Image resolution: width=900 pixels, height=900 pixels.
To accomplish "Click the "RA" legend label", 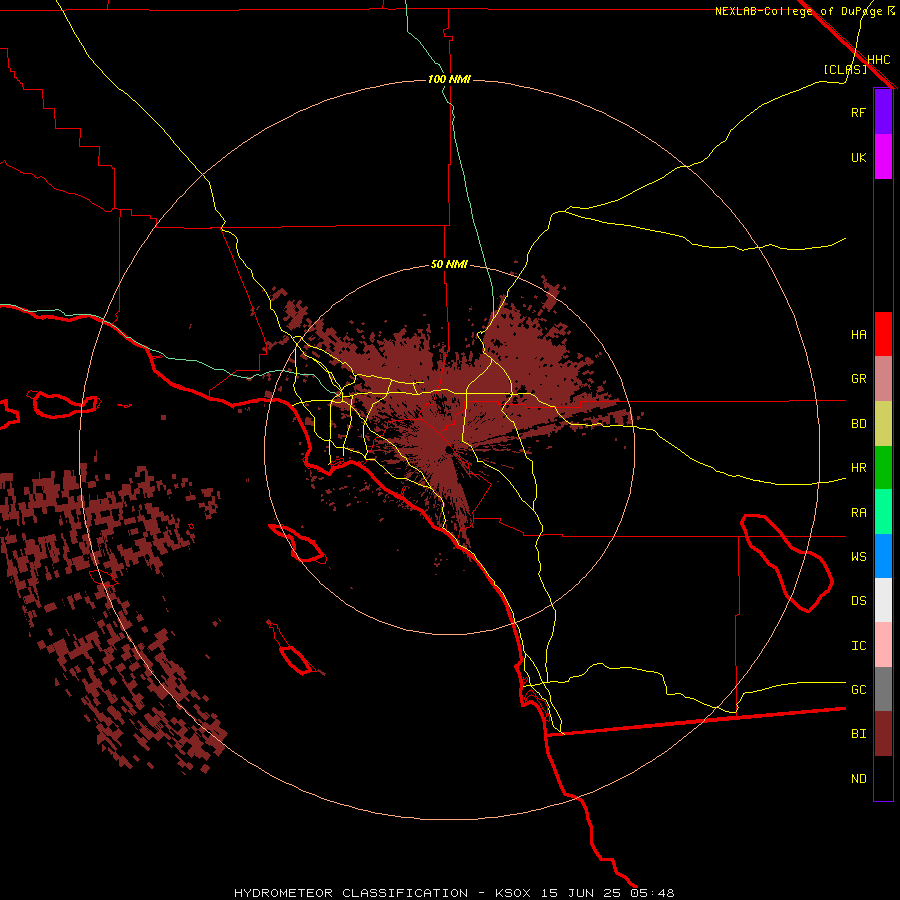I will pyautogui.click(x=858, y=513).
